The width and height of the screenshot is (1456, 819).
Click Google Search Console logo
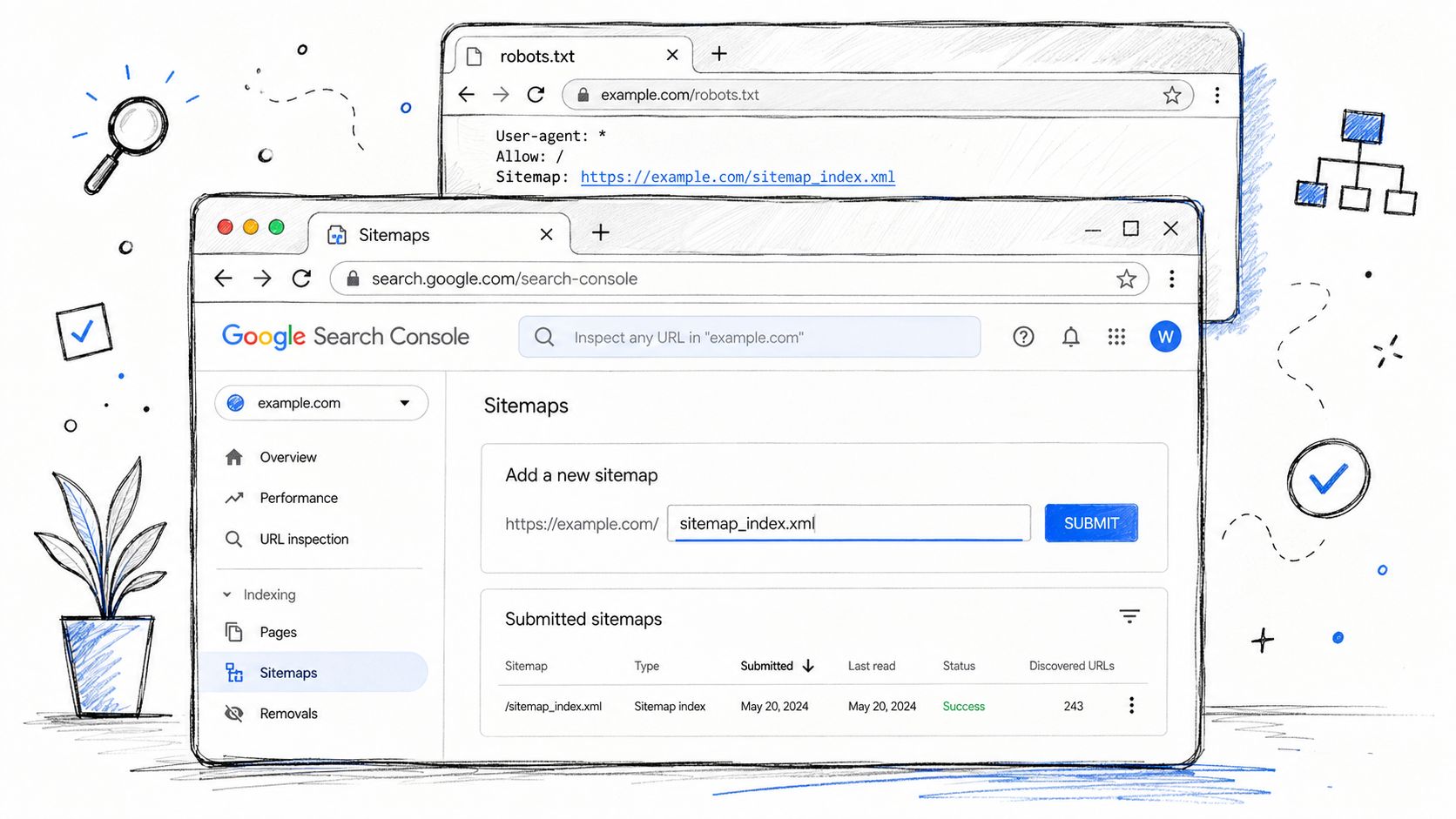pos(345,336)
